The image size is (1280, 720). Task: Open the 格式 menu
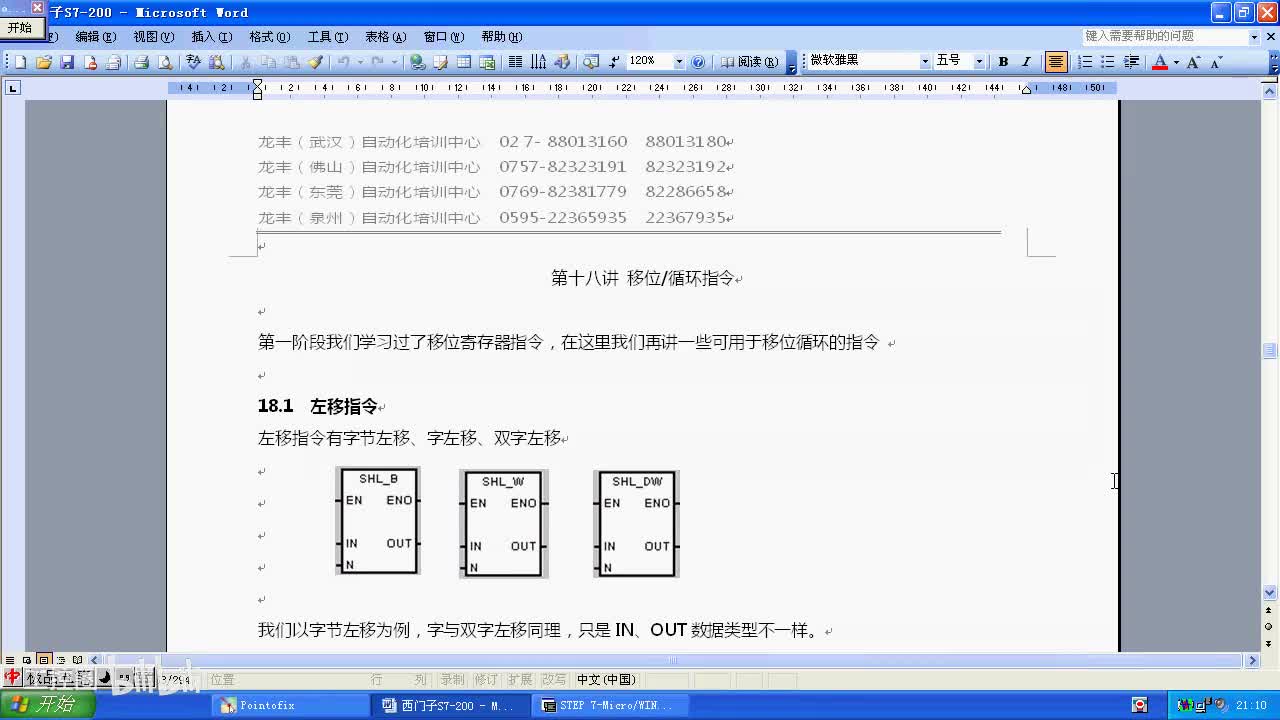point(269,36)
